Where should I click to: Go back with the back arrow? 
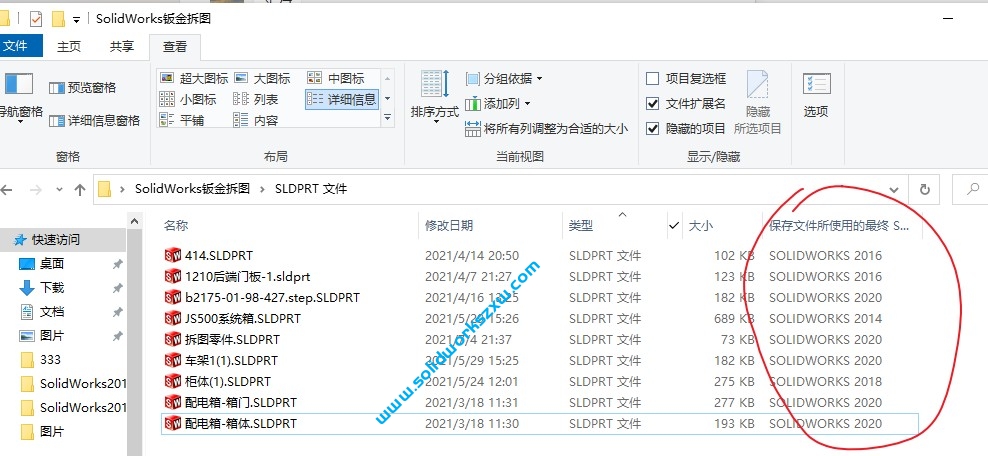(6, 189)
